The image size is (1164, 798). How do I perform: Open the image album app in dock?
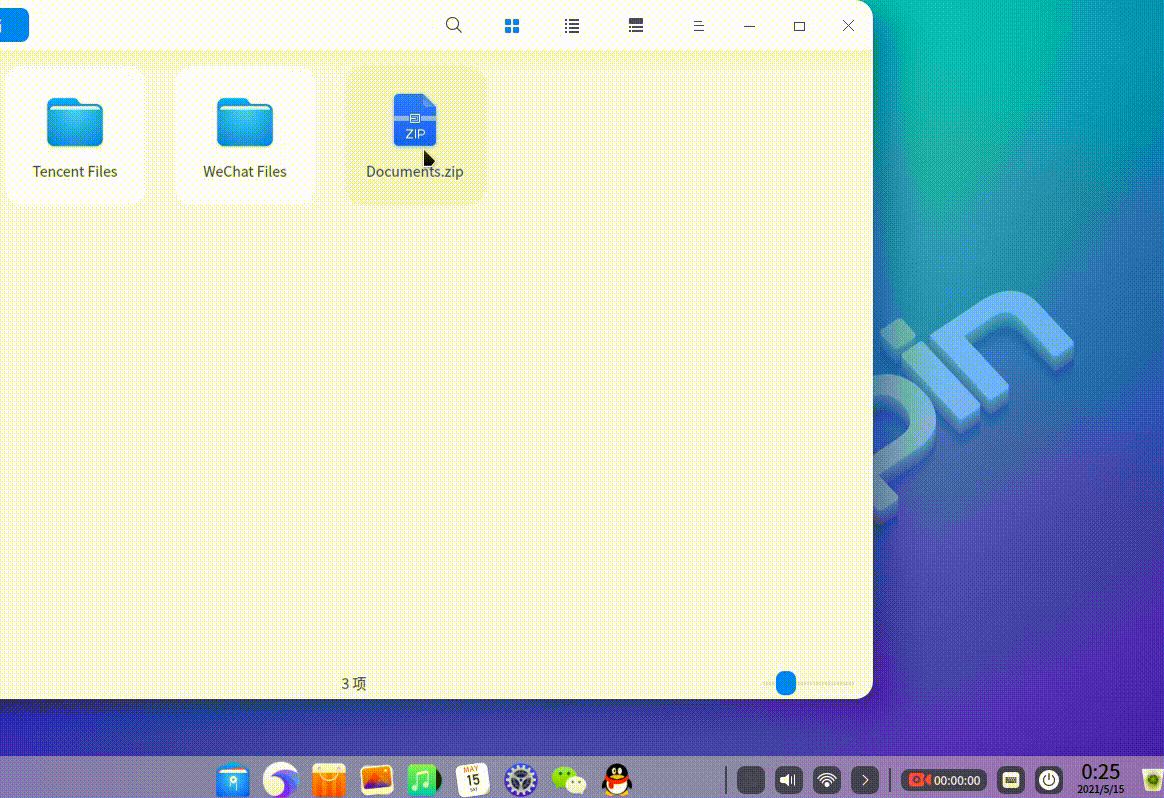coord(377,780)
